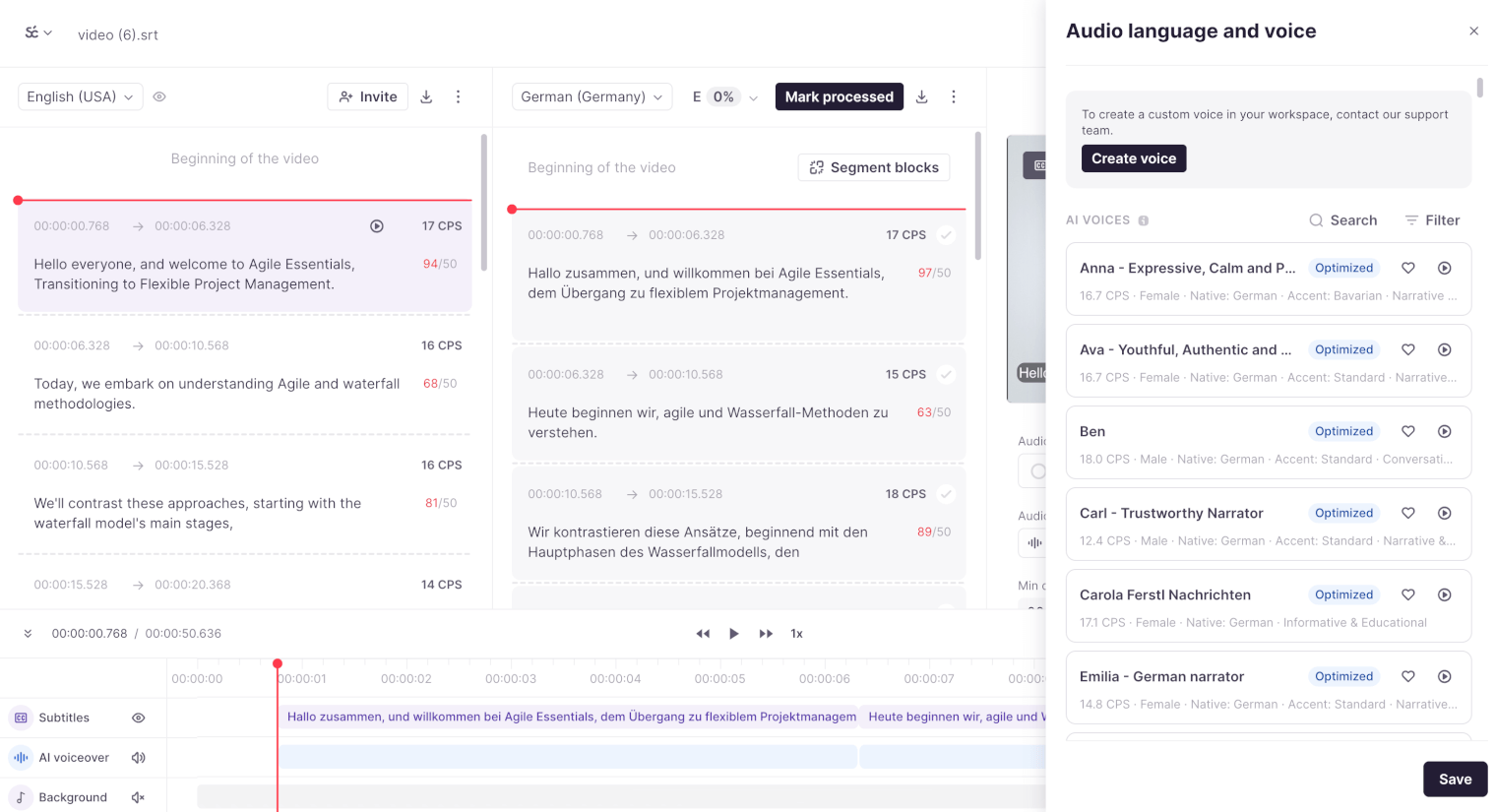Open the German (Germany) language dropdown
Viewport: 1496px width, 812px height.
(592, 96)
